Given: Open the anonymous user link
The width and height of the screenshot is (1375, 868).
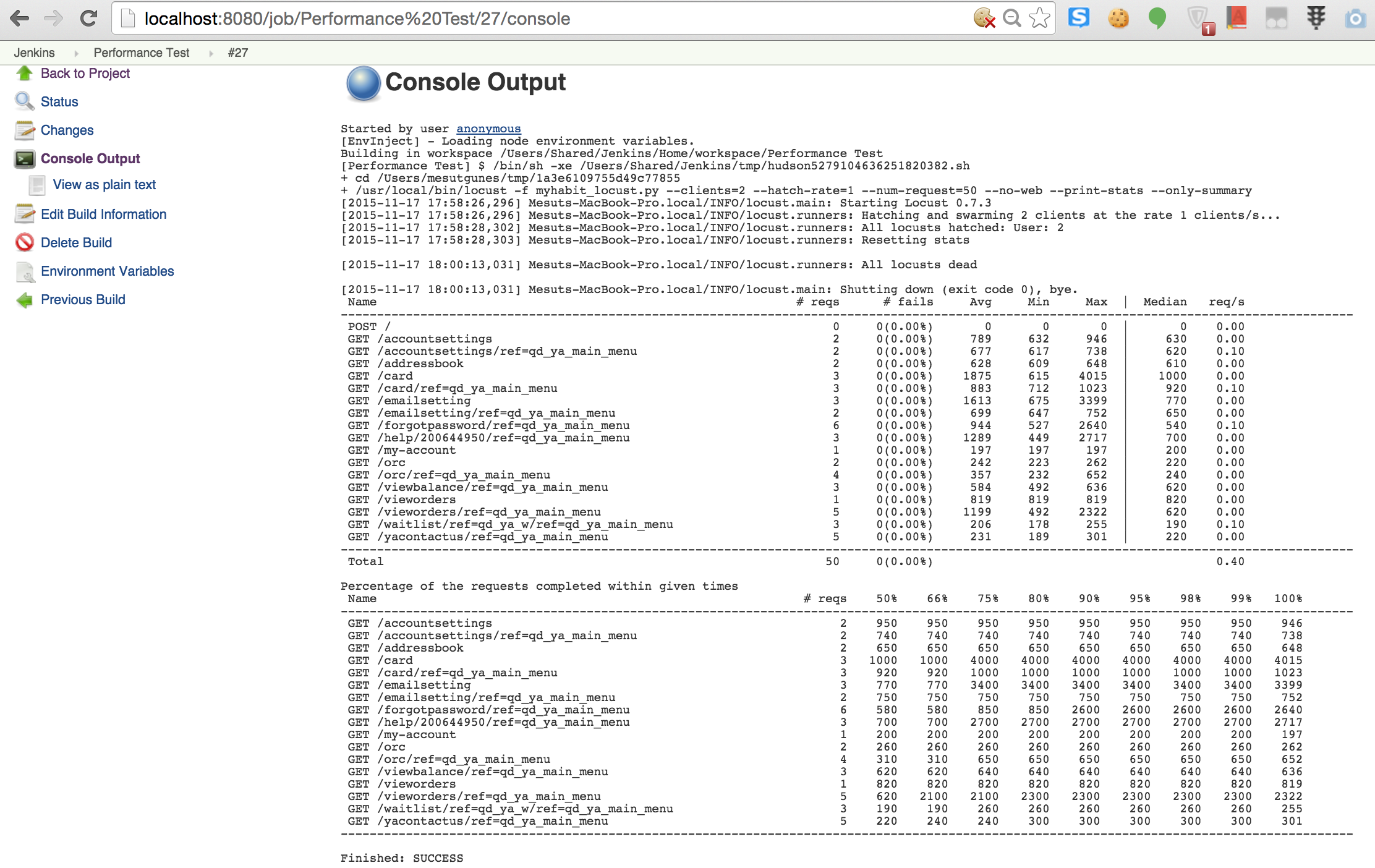Looking at the screenshot, I should (x=488, y=129).
